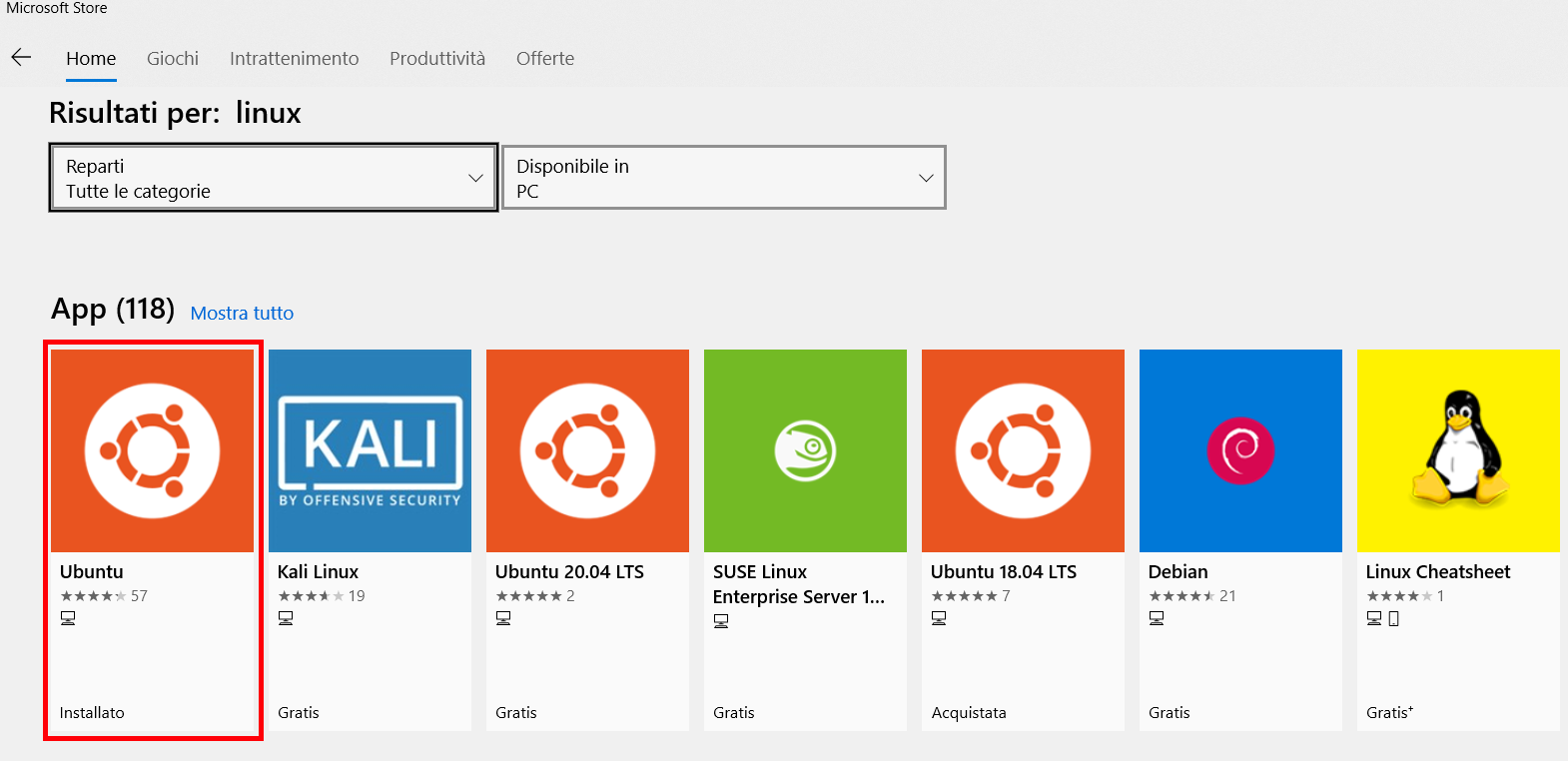The height and width of the screenshot is (761, 1568).
Task: Click Gratis price under SUSE Linux
Action: 734,713
